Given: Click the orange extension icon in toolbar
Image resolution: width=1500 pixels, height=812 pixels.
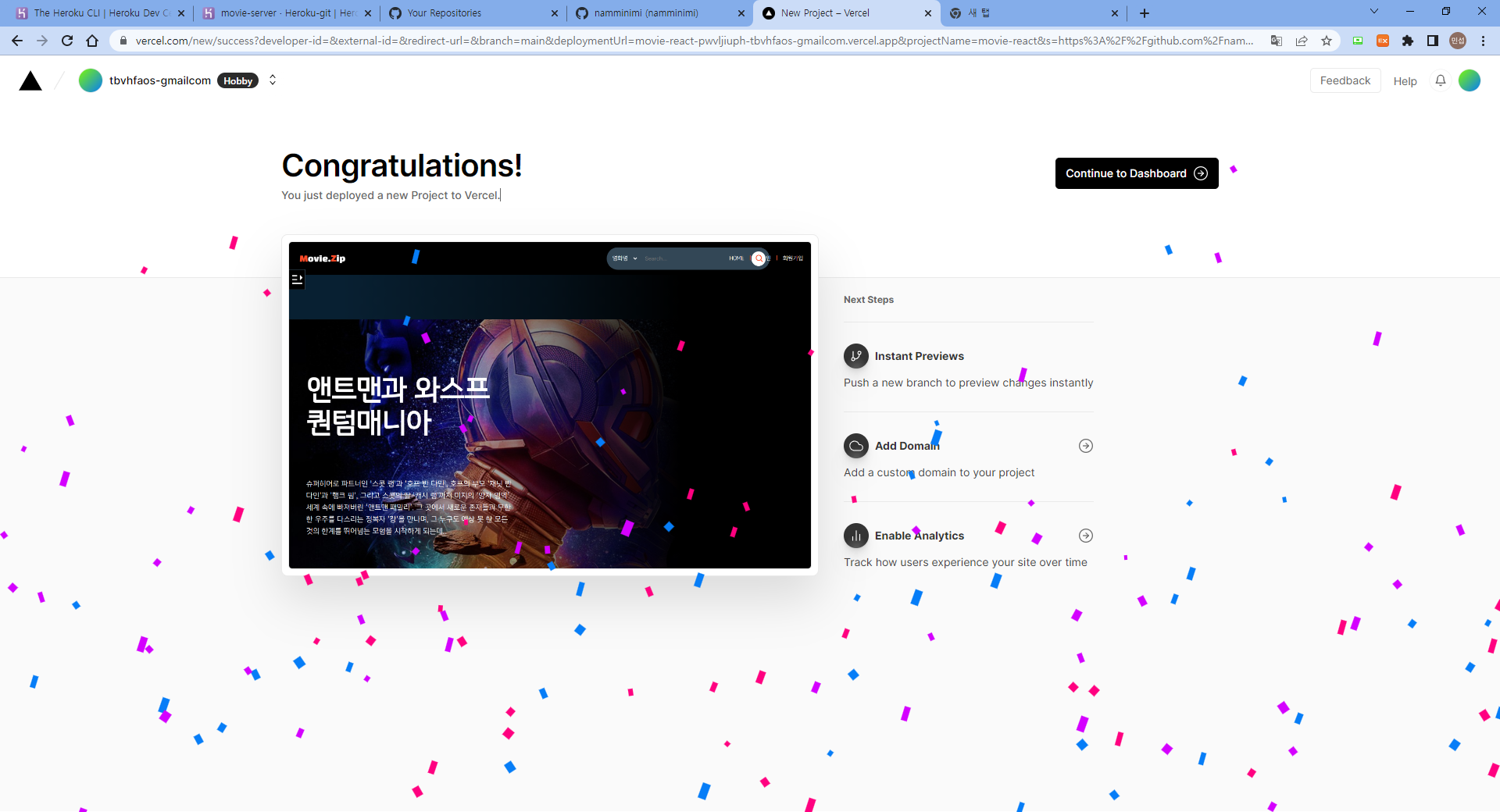Looking at the screenshot, I should pyautogui.click(x=1383, y=41).
